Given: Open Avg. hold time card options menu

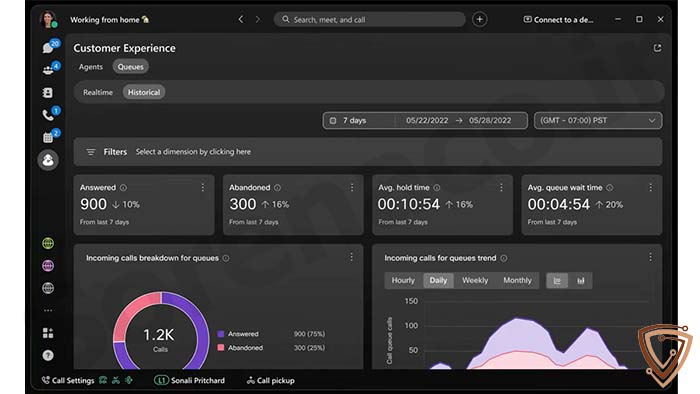Looking at the screenshot, I should click(x=501, y=187).
